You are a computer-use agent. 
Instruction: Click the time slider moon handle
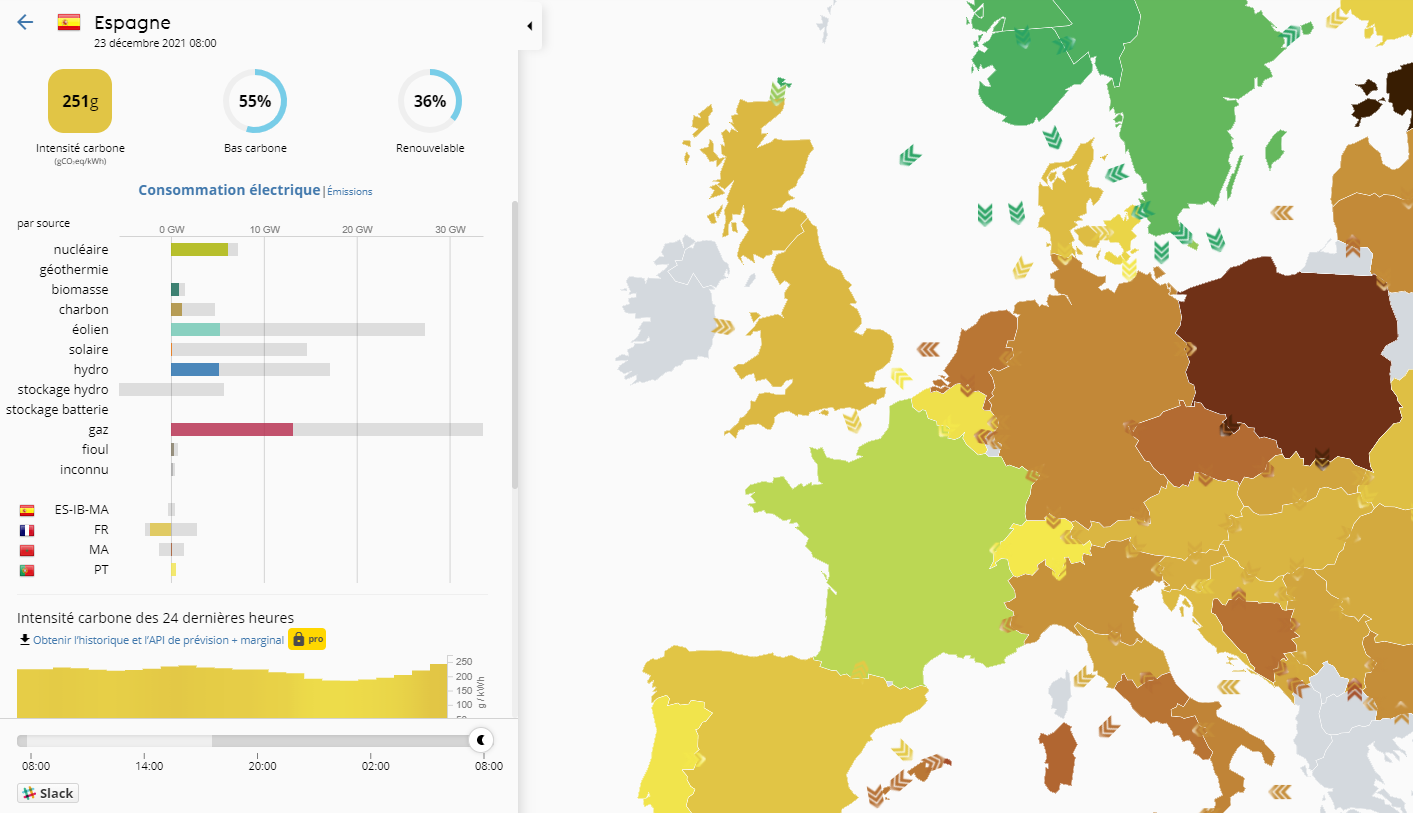click(482, 740)
